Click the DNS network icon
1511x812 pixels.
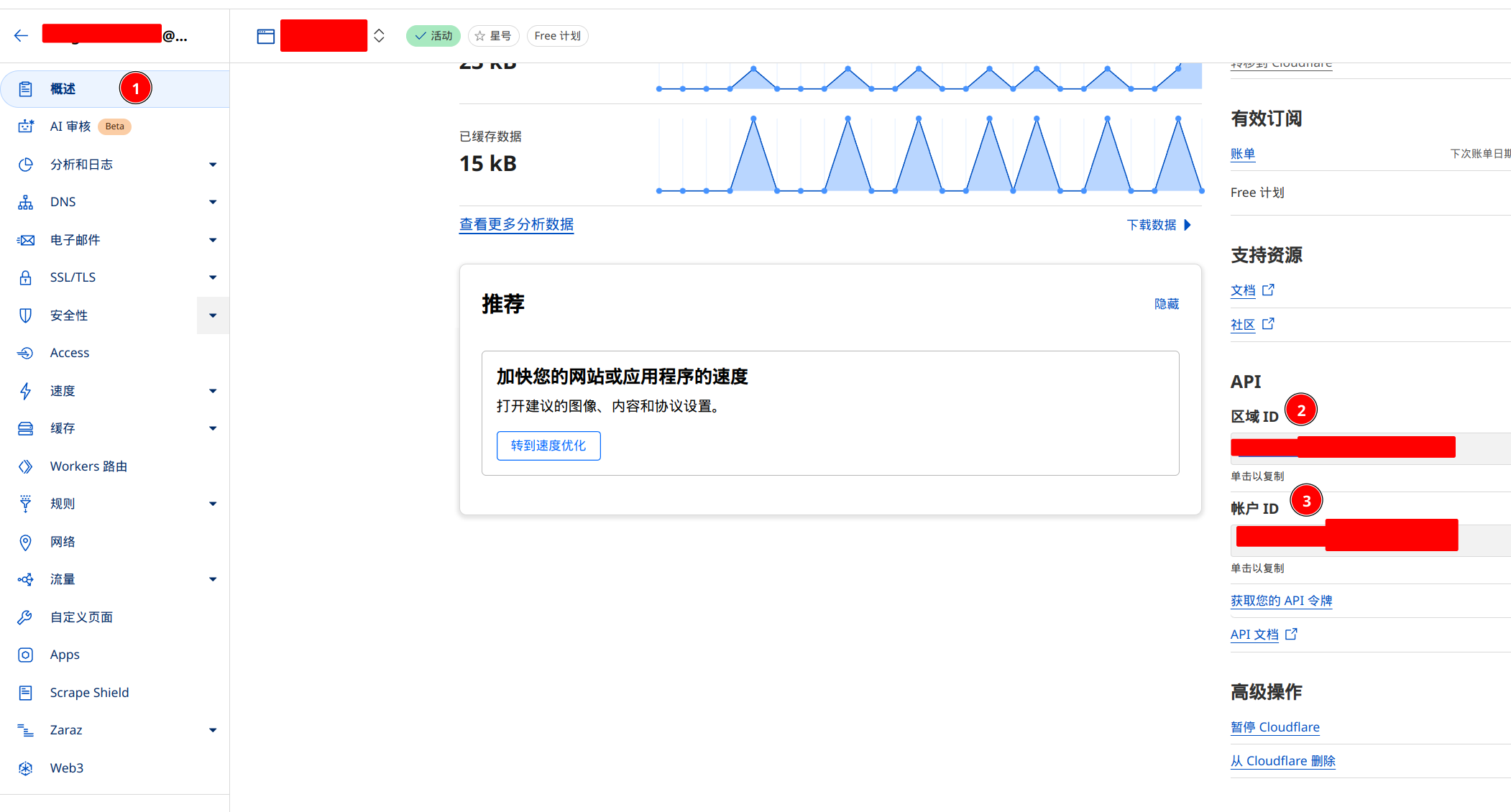point(26,202)
